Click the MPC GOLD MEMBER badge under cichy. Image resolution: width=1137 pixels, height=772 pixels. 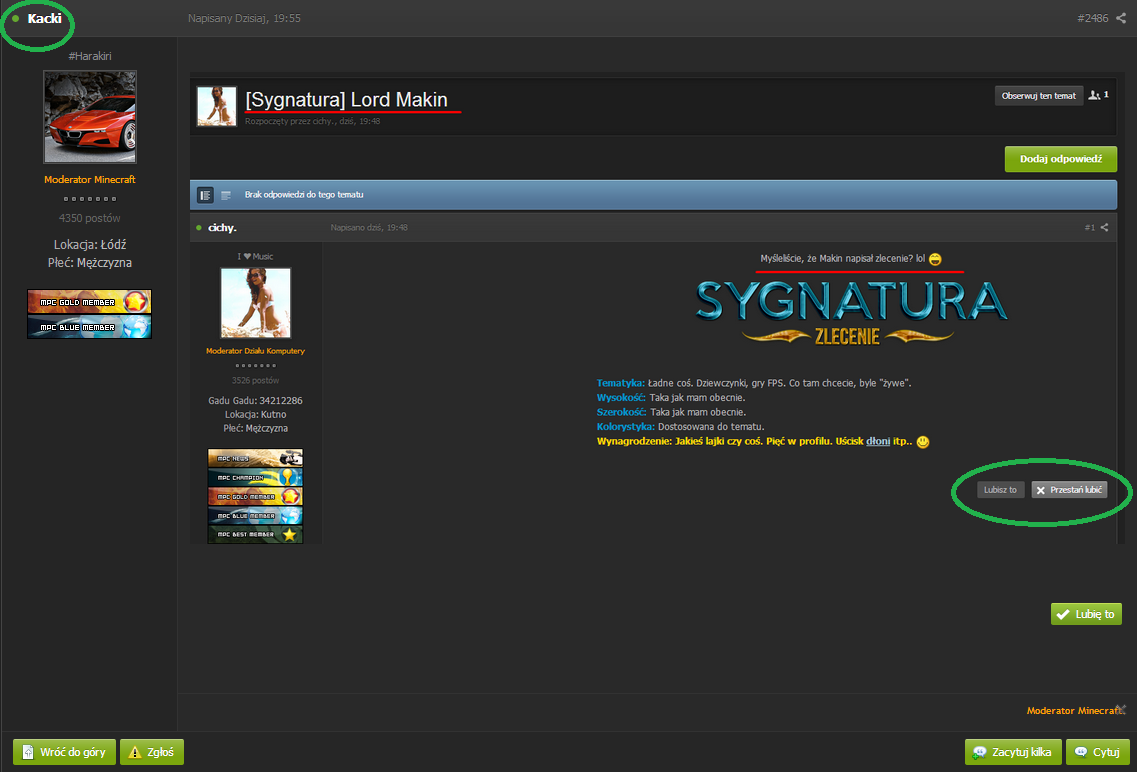[255, 496]
